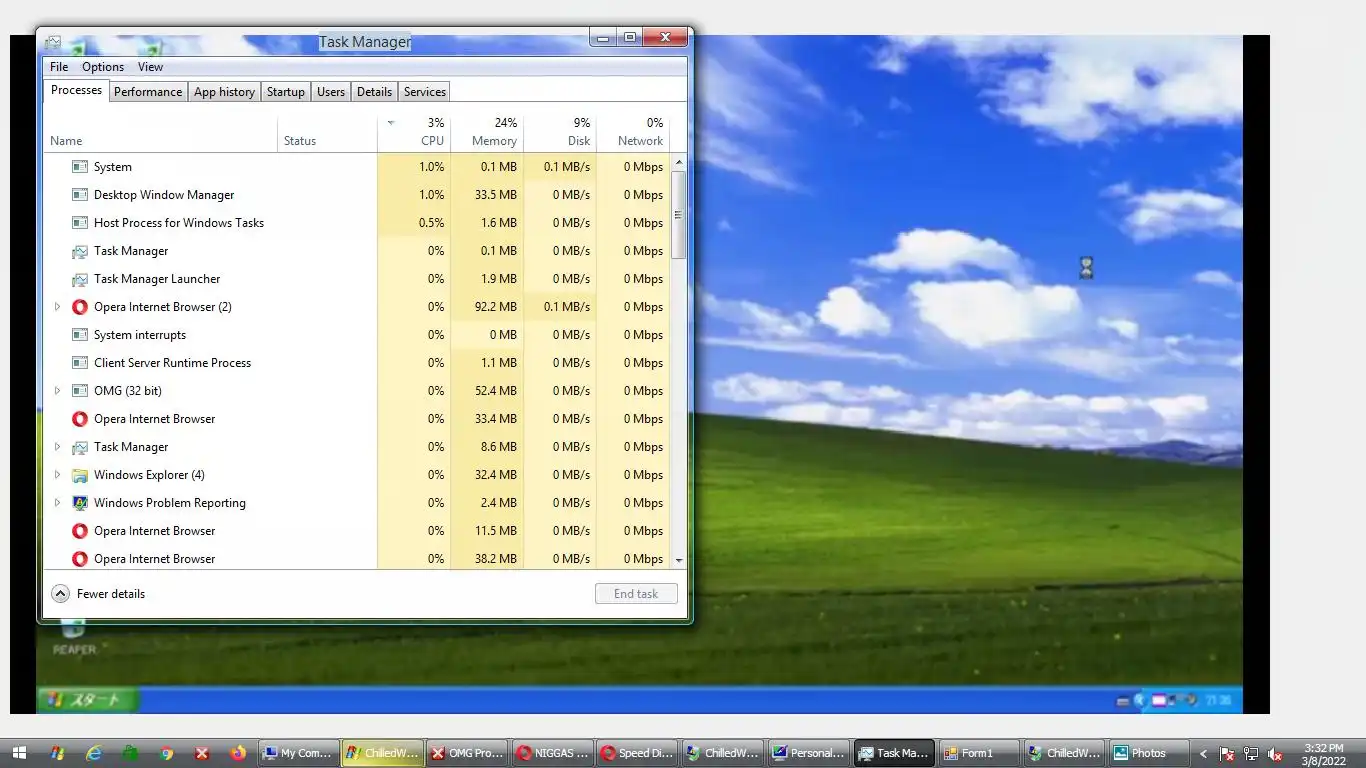Sort processes by the Disk column header
Viewport: 1366px width, 768px height.
point(560,132)
